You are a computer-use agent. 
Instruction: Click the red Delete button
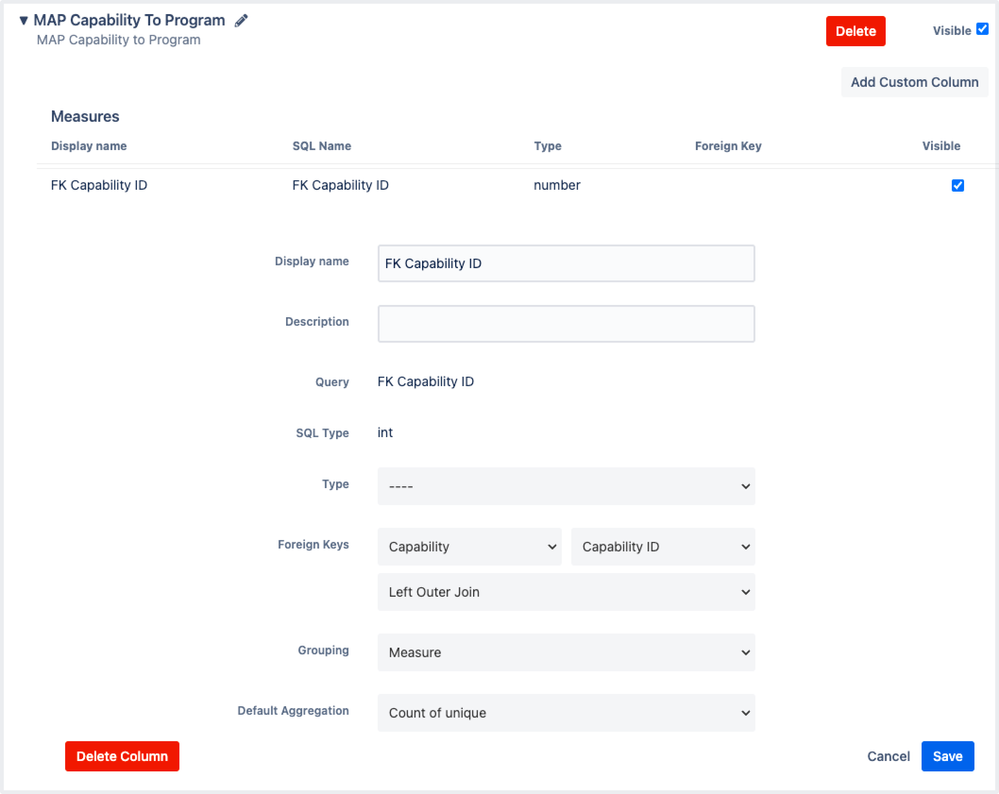(x=855, y=31)
